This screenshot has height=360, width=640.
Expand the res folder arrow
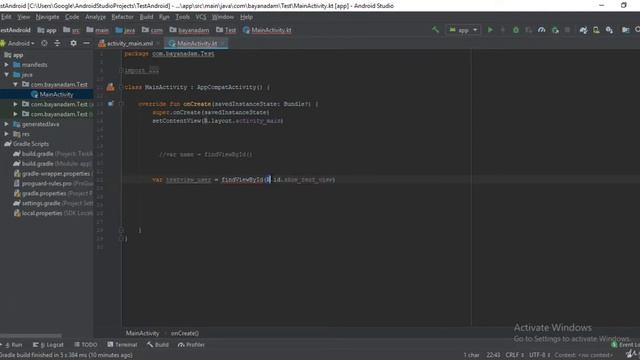pyautogui.click(x=7, y=134)
